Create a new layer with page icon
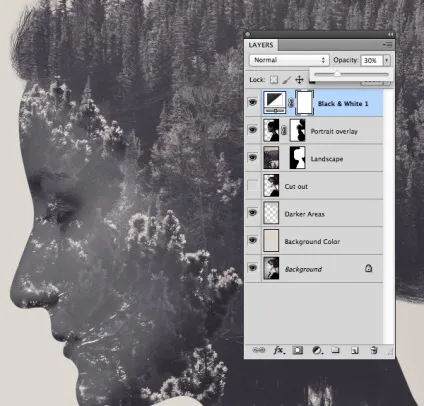This screenshot has height=406, width=424. pyautogui.click(x=354, y=350)
